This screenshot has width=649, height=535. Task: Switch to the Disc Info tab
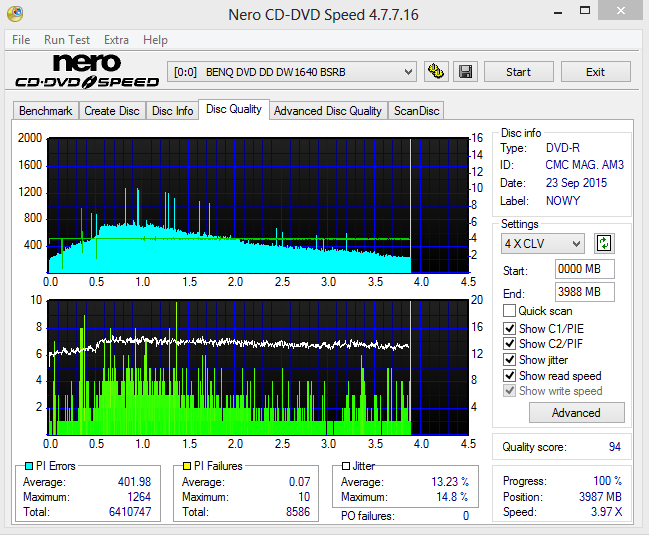(173, 111)
